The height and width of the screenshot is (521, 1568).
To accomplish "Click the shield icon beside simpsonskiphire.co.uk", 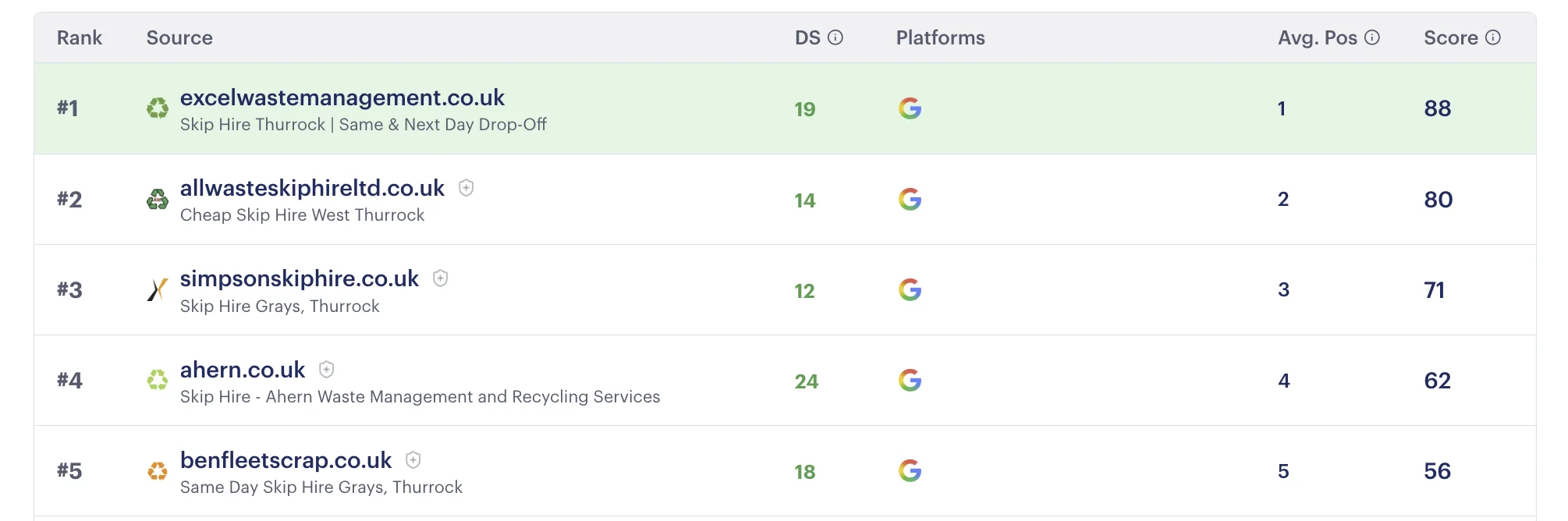I will pyautogui.click(x=442, y=278).
